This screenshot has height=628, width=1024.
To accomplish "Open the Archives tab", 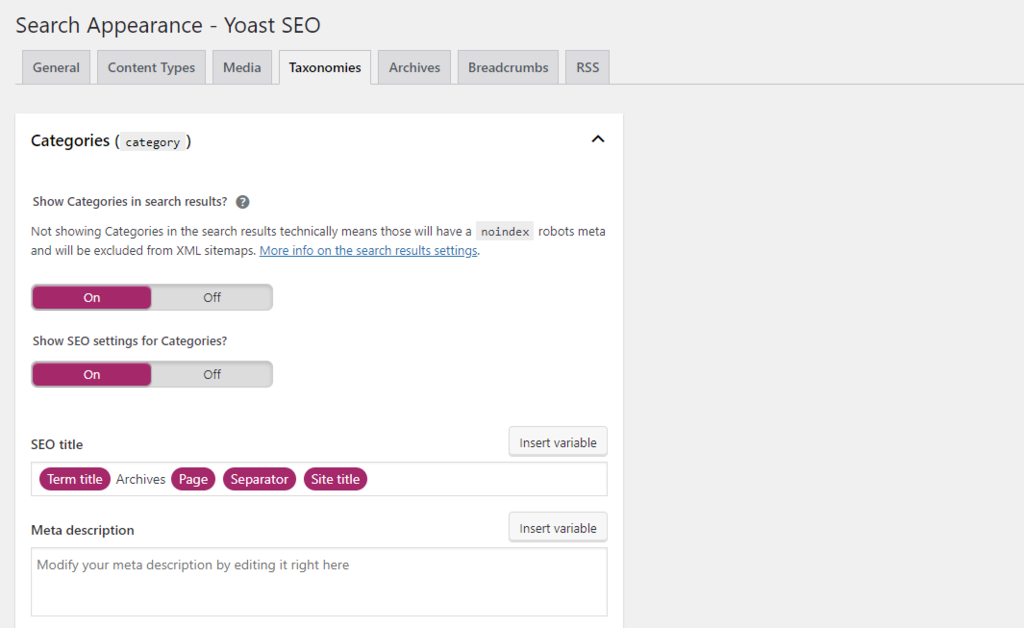I will (x=413, y=67).
